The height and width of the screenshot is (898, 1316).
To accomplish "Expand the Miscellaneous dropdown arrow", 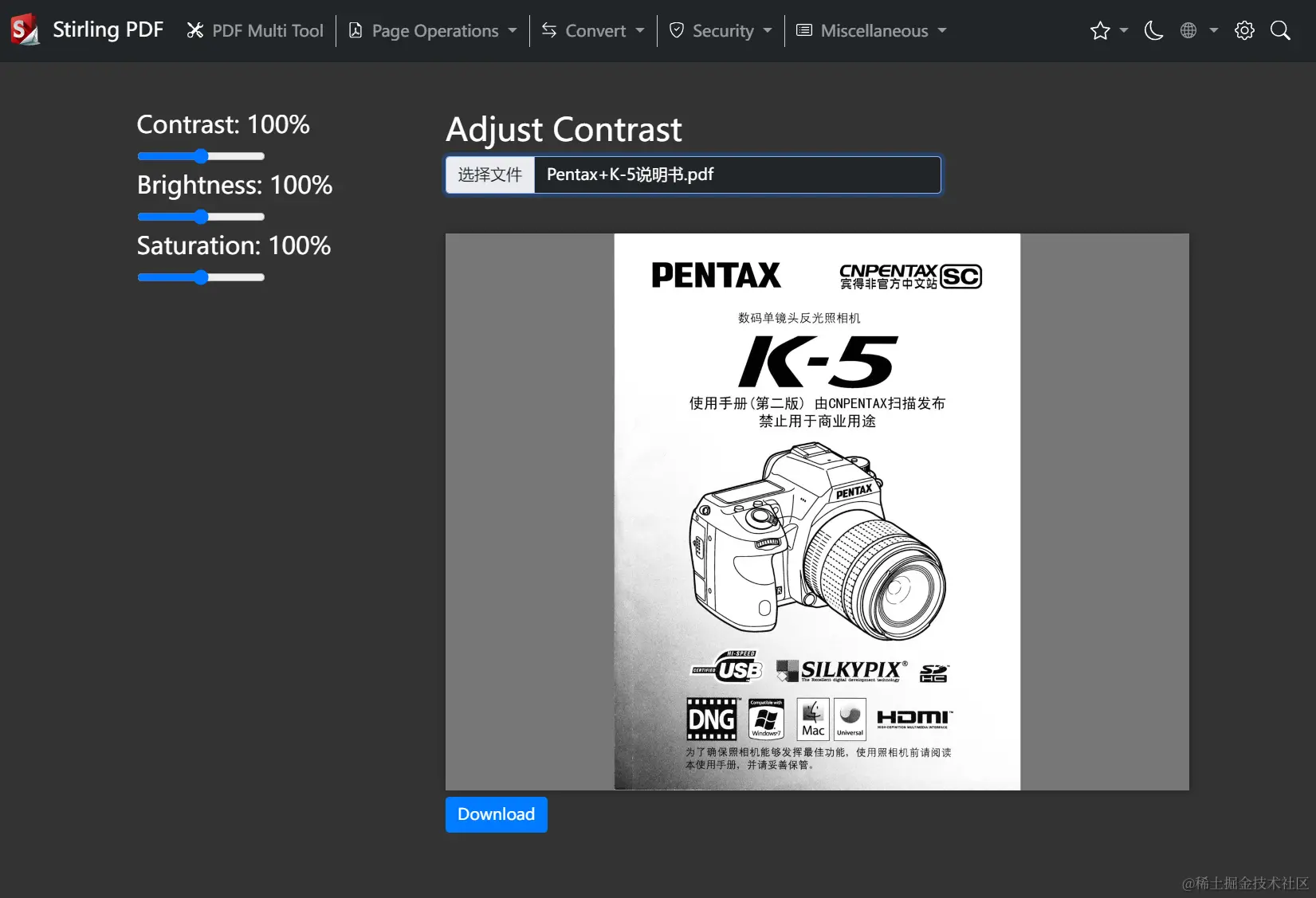I will pyautogui.click(x=942, y=30).
